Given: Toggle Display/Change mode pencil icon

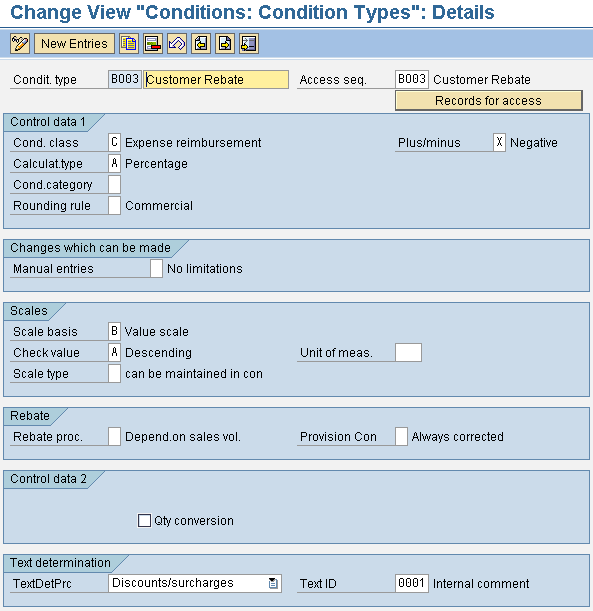Looking at the screenshot, I should (20, 43).
